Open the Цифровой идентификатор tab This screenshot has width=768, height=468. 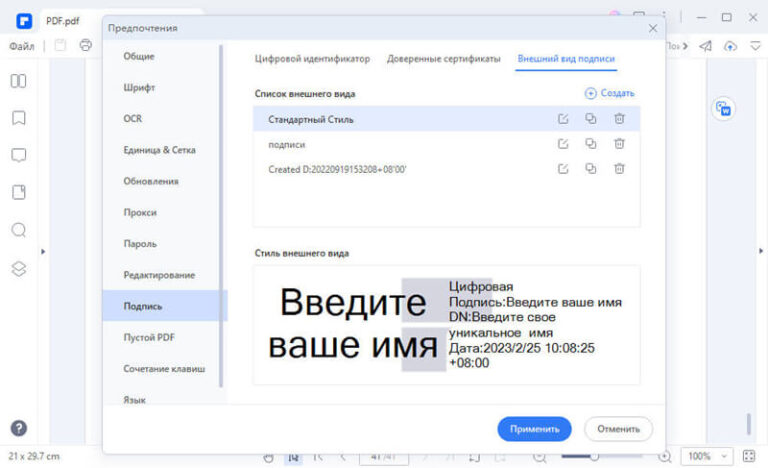click(312, 59)
